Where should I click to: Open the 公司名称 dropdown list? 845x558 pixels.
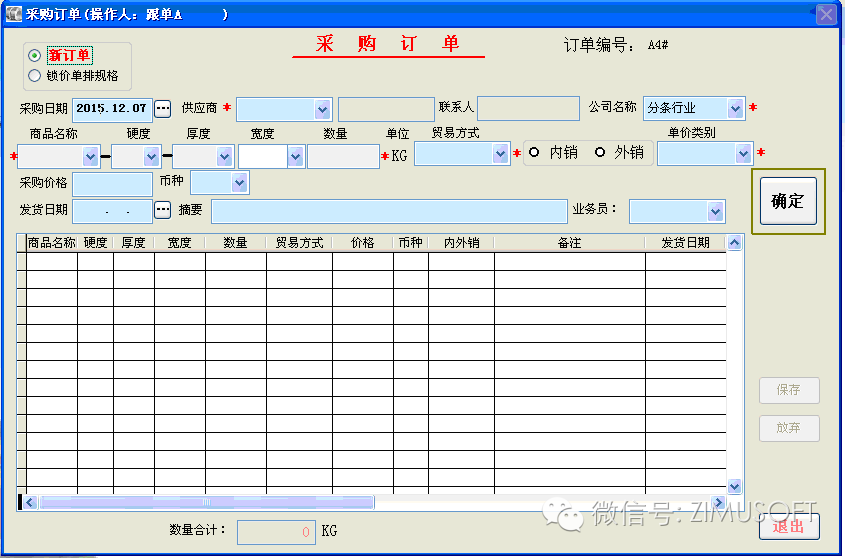pos(736,109)
